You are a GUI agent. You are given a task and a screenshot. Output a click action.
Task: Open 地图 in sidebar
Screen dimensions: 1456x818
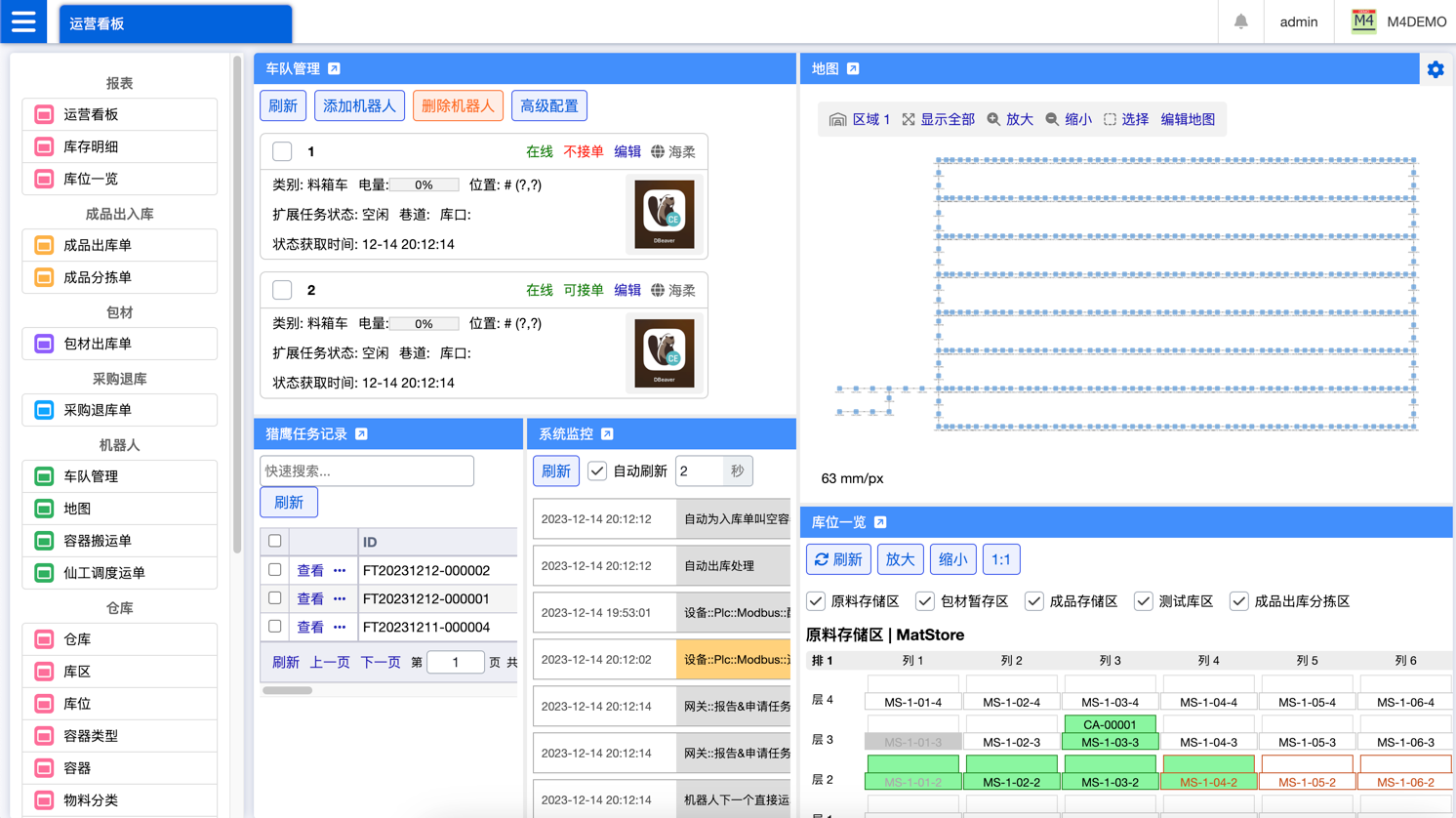(120, 509)
